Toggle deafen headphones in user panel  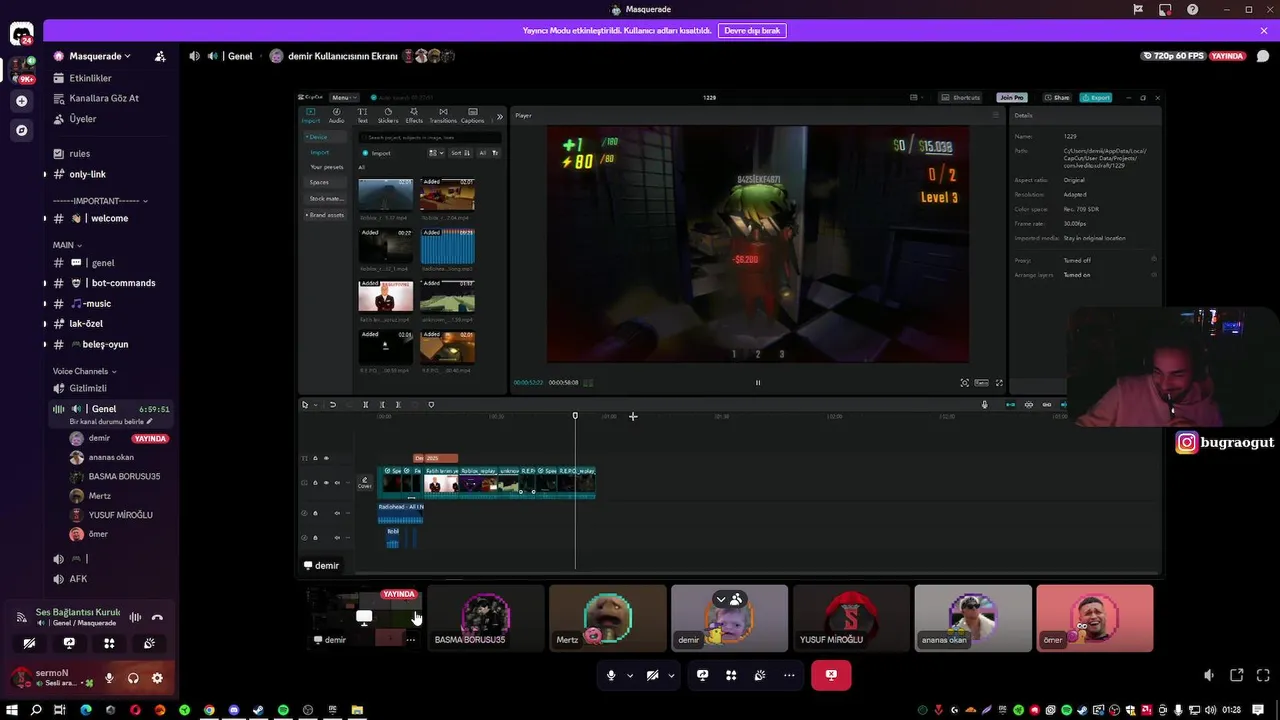[133, 678]
